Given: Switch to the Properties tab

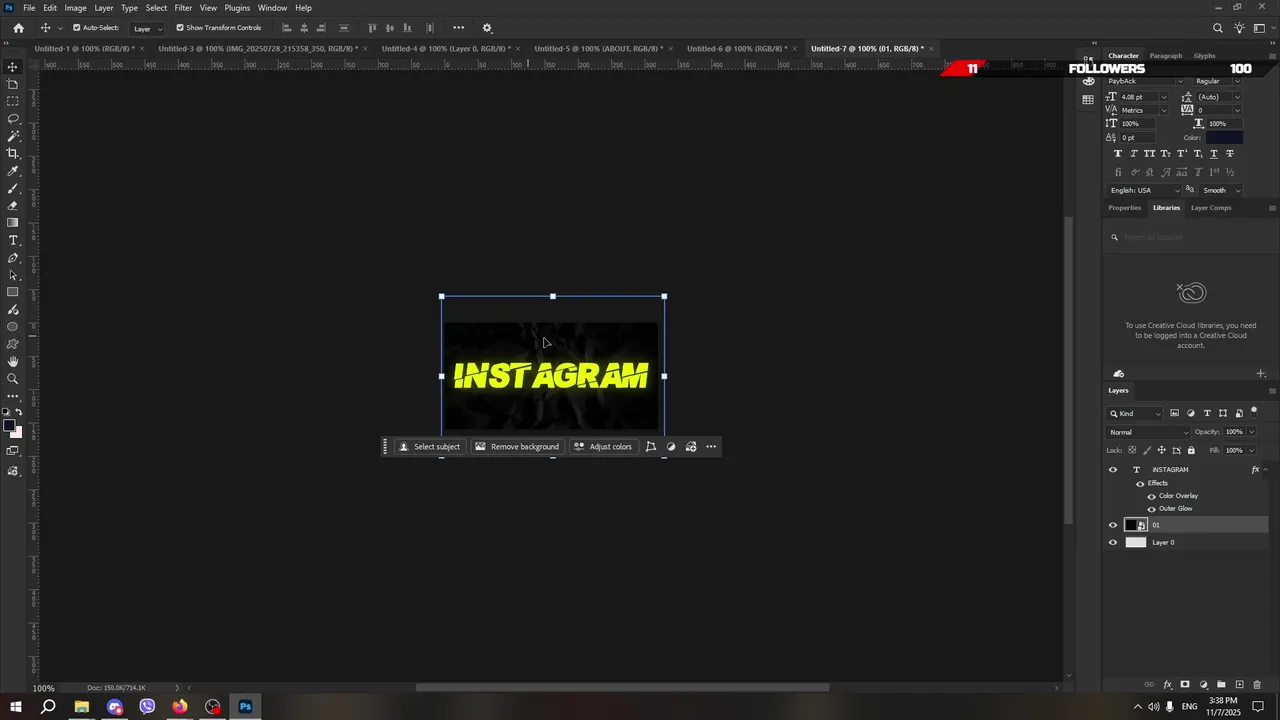Looking at the screenshot, I should click(x=1124, y=208).
